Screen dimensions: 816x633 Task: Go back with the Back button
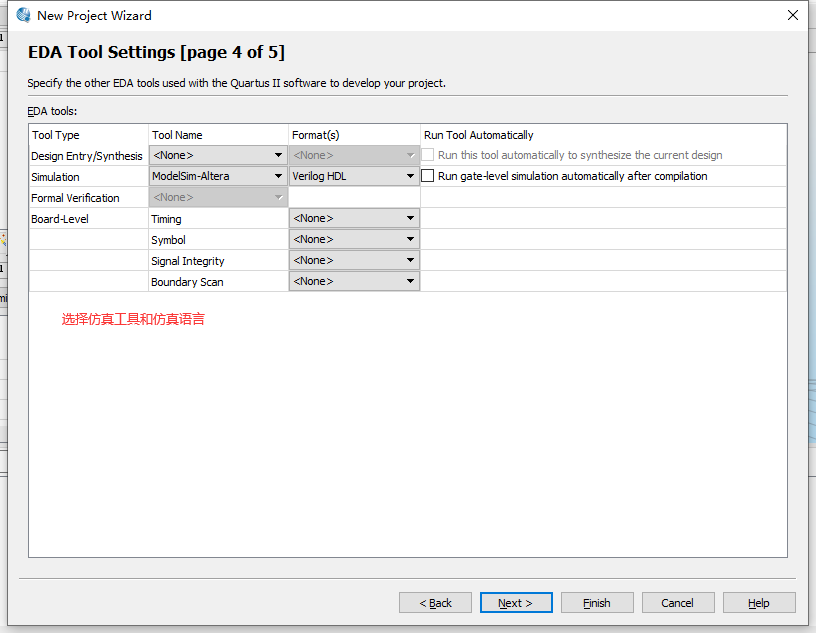(x=436, y=603)
